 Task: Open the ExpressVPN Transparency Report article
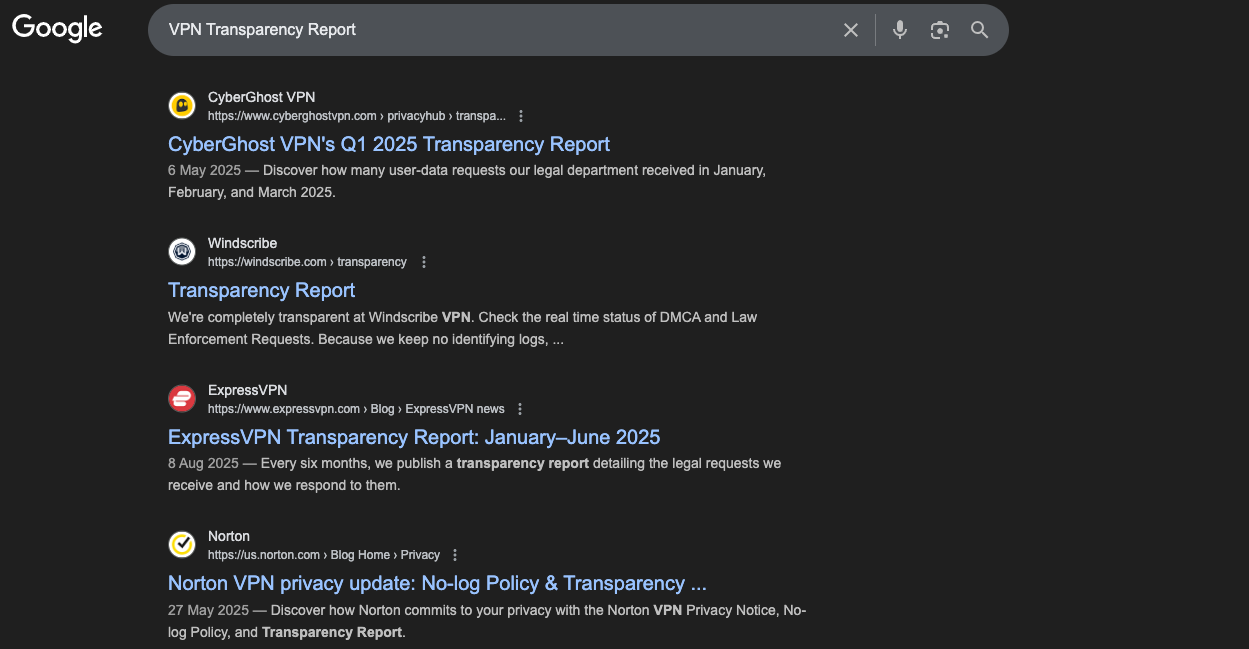(x=414, y=437)
